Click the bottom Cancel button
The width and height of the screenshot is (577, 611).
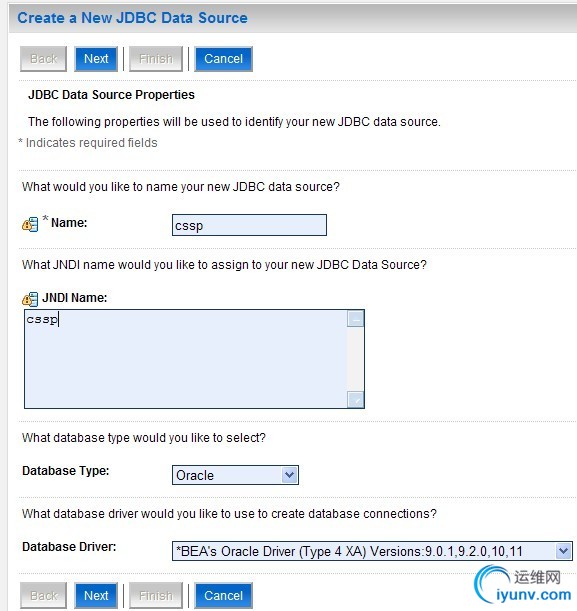(x=224, y=595)
